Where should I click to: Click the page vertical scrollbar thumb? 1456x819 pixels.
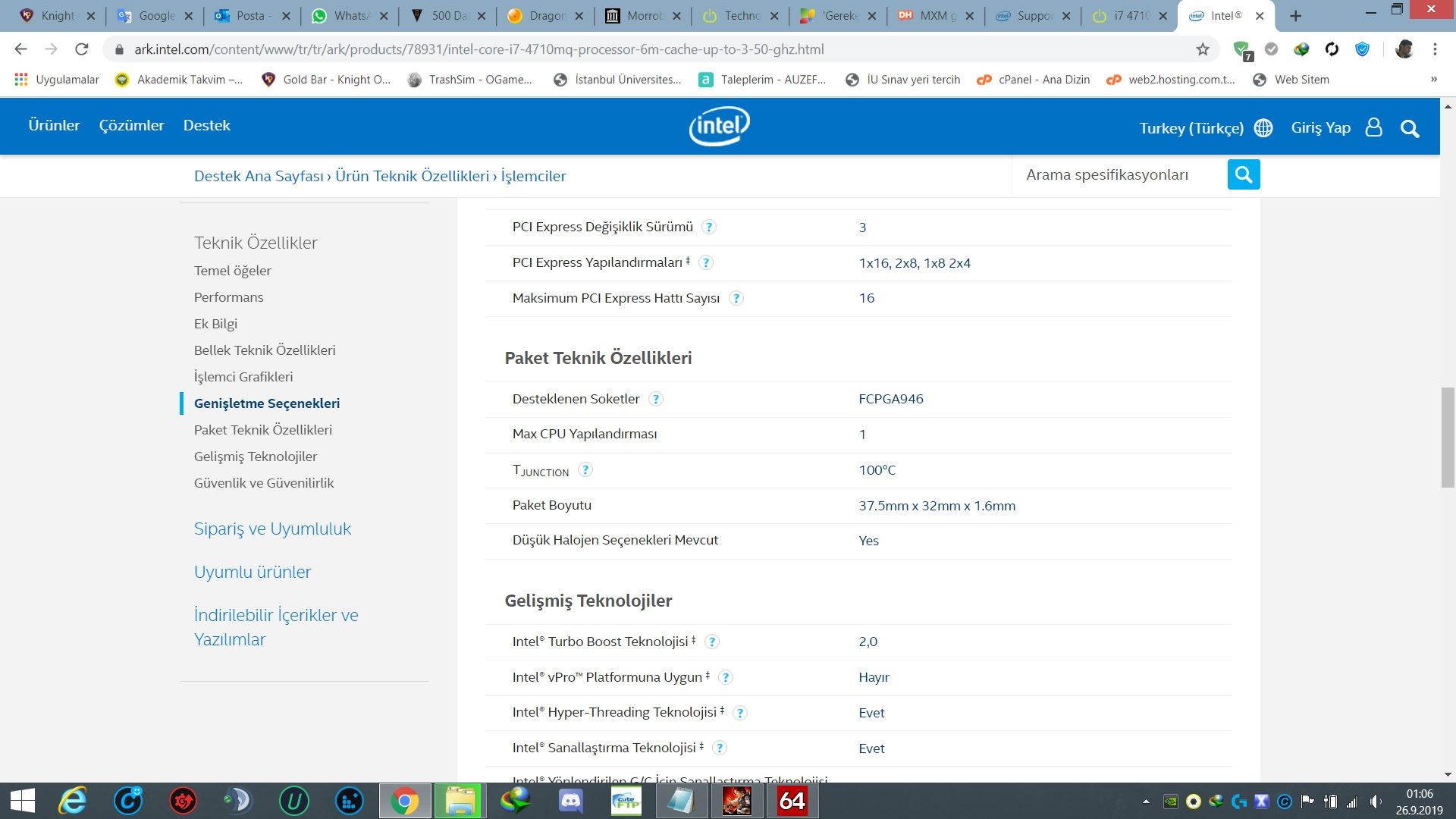coord(1447,437)
